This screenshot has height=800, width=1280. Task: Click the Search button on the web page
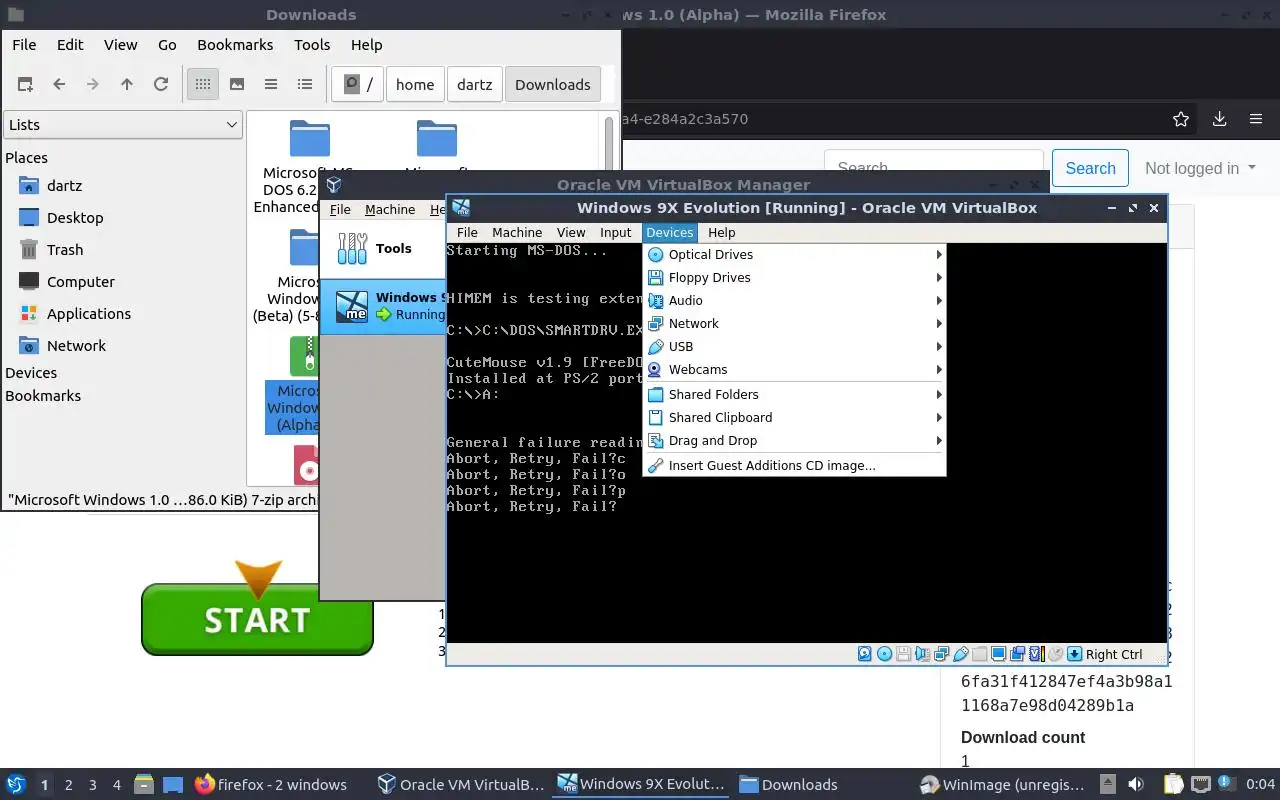pos(1090,168)
